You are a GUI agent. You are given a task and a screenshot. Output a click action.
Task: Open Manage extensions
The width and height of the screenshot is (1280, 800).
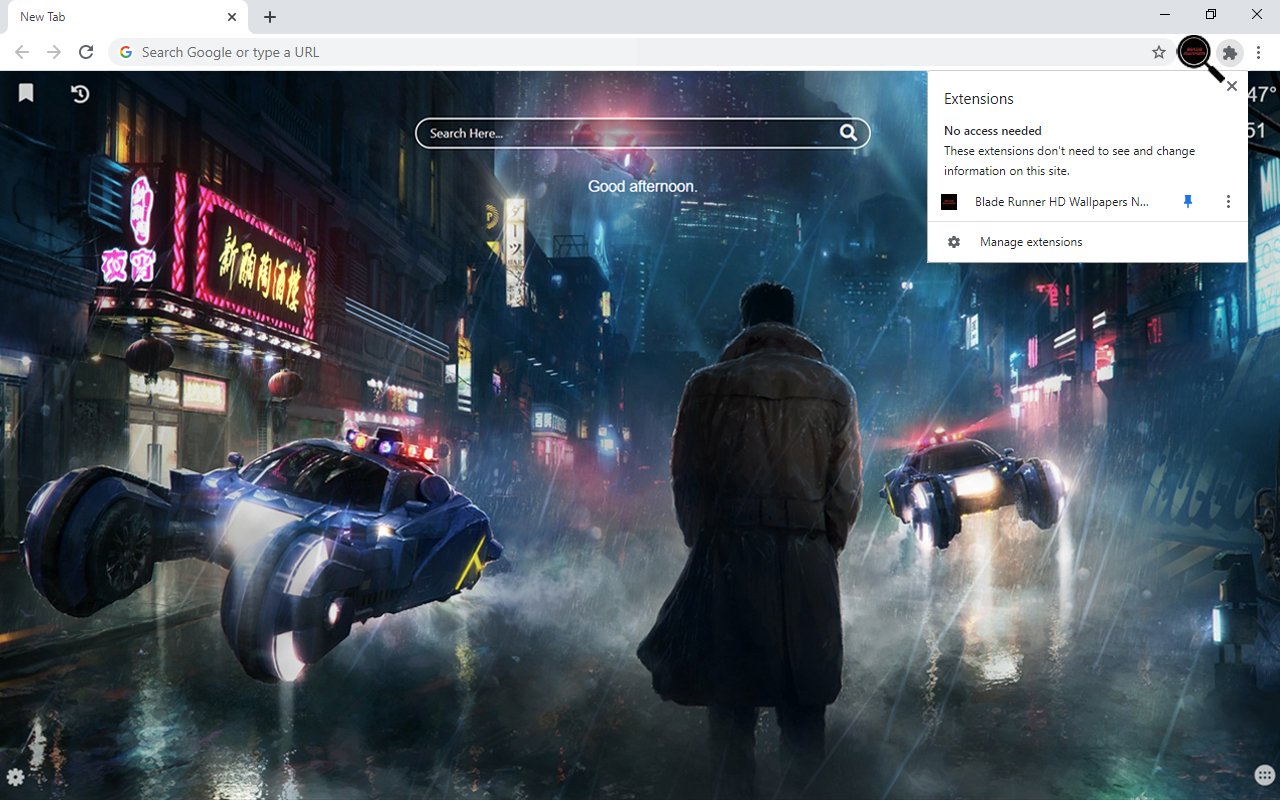[x=1087, y=242]
